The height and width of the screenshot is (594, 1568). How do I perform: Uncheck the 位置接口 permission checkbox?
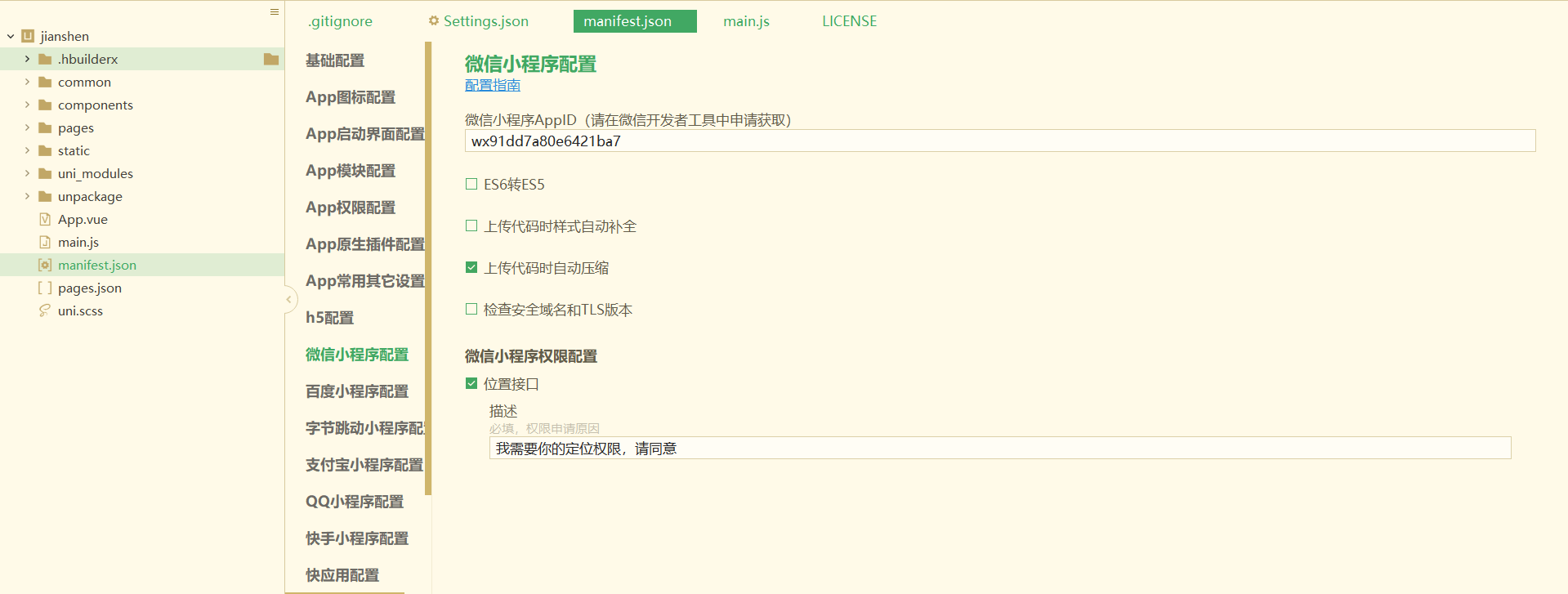tap(471, 383)
